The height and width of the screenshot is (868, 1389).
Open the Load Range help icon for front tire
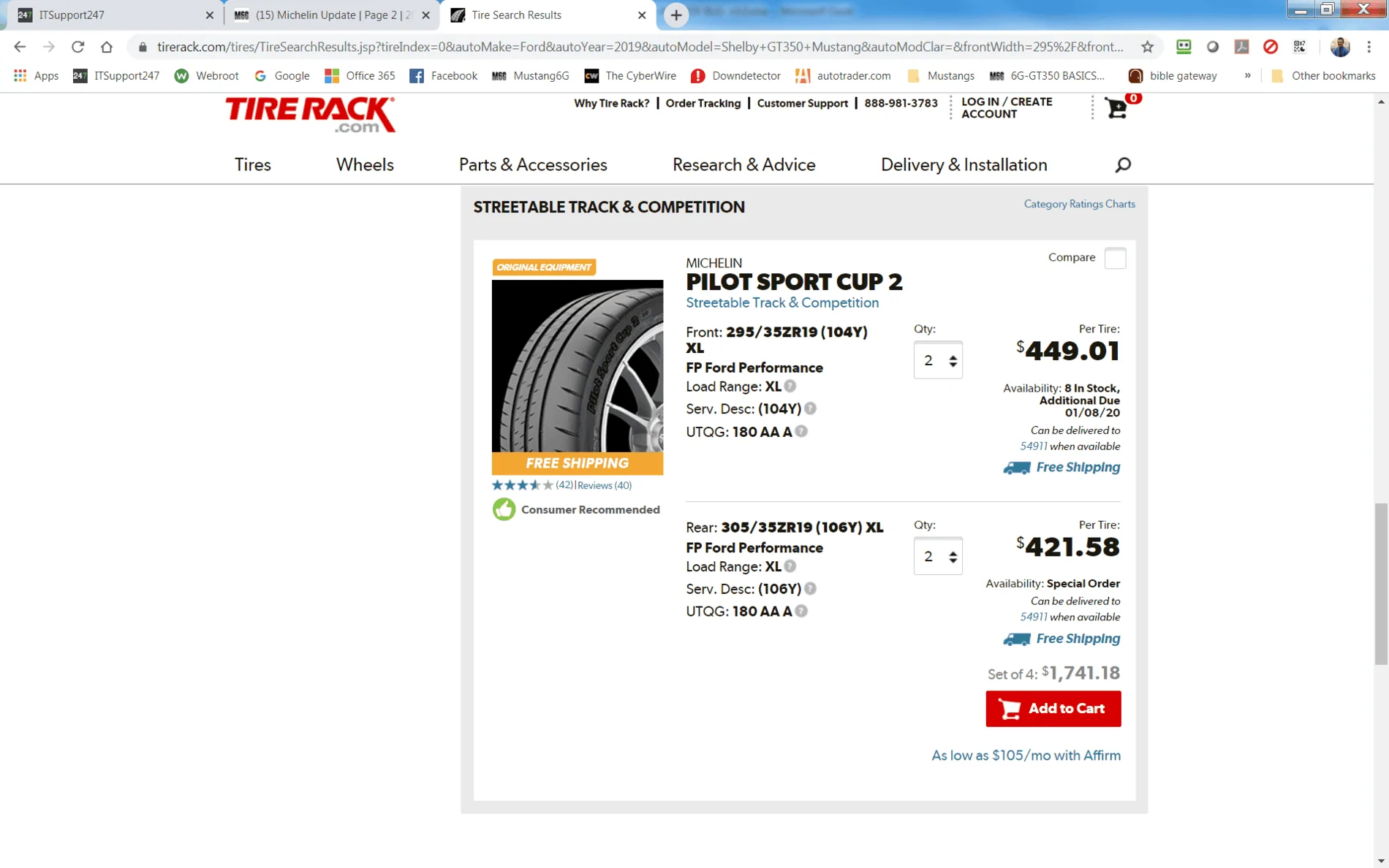tap(790, 387)
